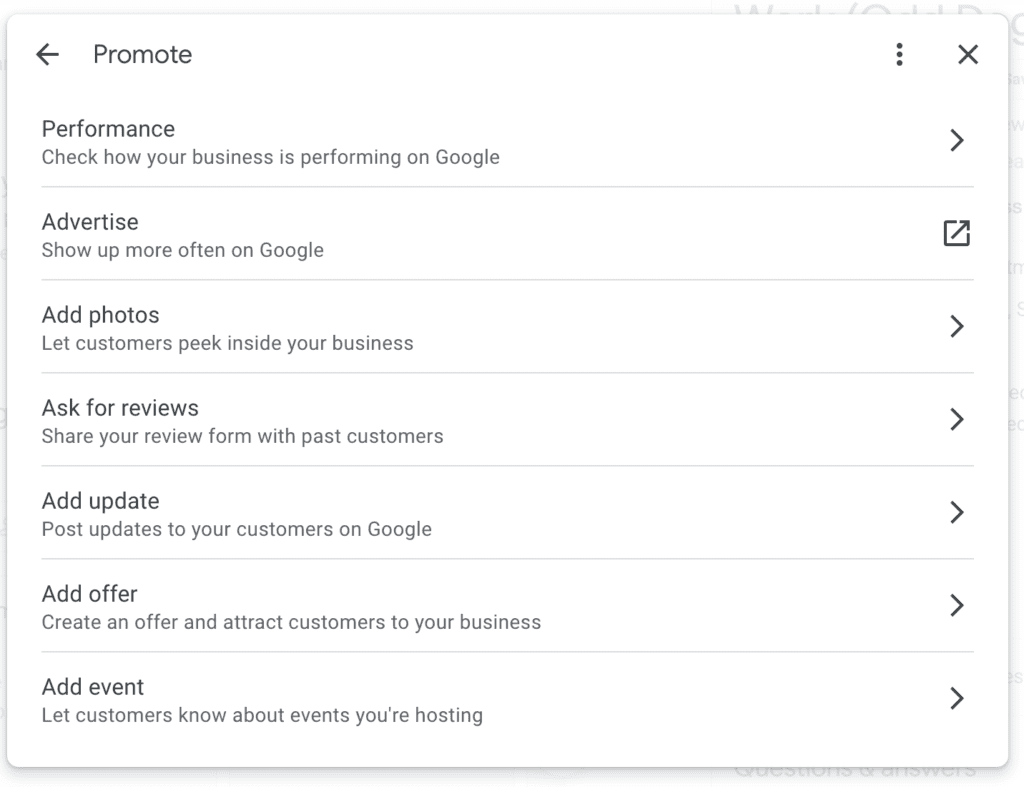Viewport: 1024px width, 787px height.
Task: Click the Promote dialog title
Action: 142,55
